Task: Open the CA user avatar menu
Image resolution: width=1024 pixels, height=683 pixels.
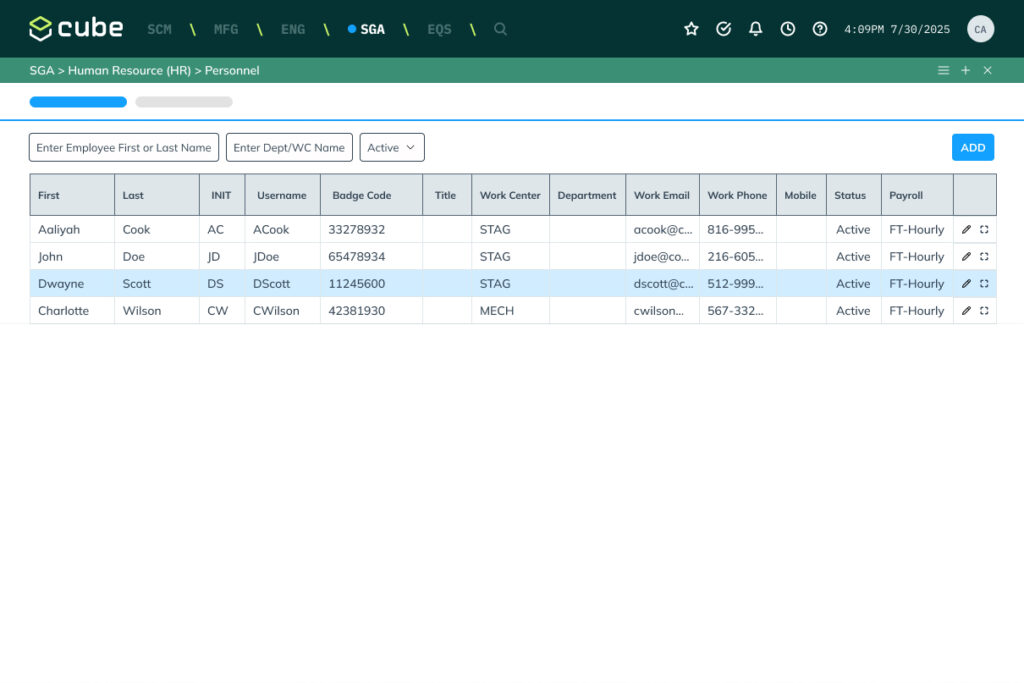Action: pyautogui.click(x=980, y=29)
